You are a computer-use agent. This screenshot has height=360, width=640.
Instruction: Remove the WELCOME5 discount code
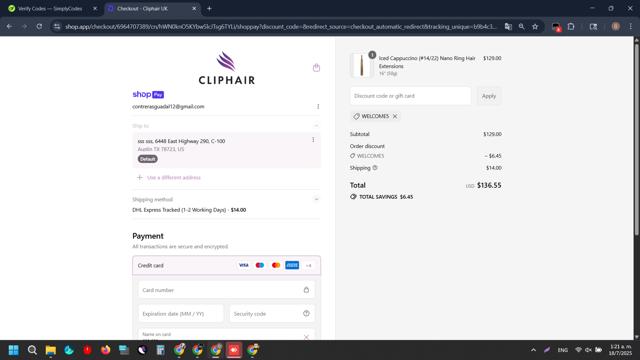point(395,116)
